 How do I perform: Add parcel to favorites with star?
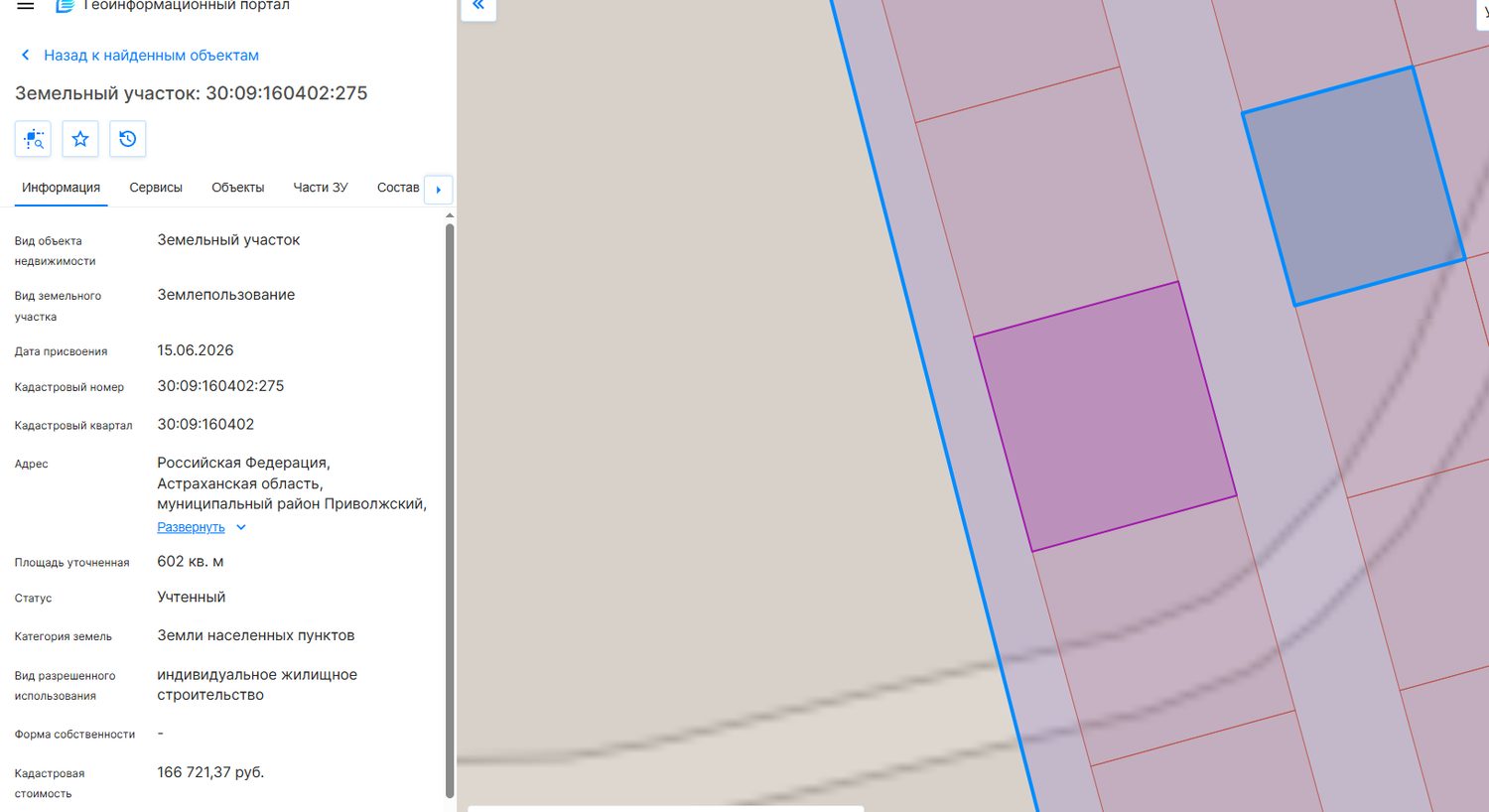pyautogui.click(x=80, y=139)
